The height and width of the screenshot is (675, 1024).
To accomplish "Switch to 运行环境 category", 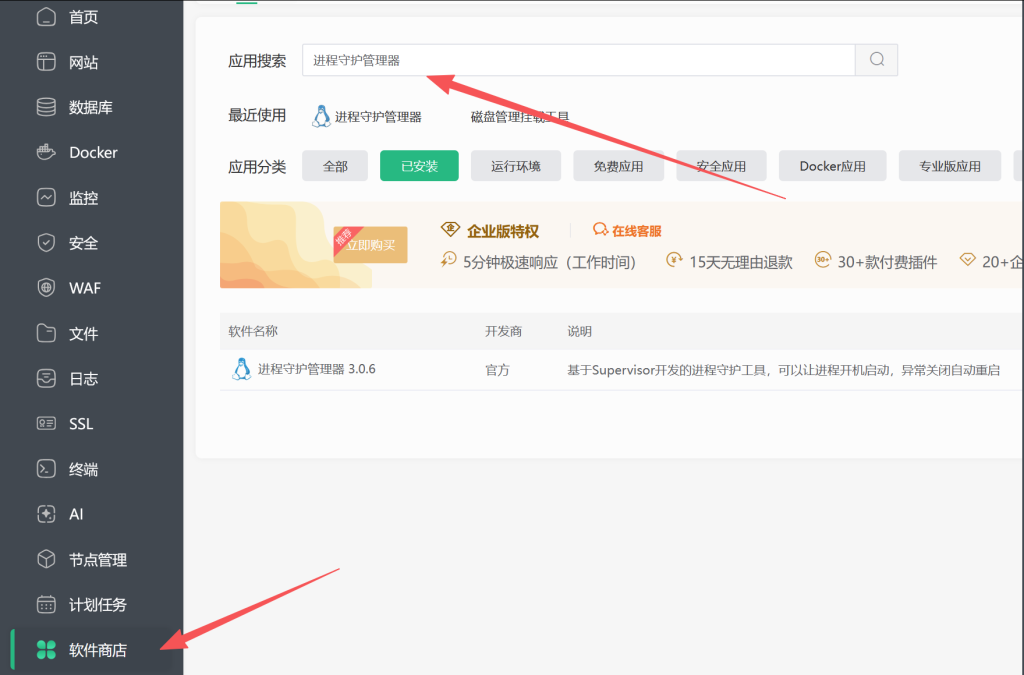I will (516, 166).
